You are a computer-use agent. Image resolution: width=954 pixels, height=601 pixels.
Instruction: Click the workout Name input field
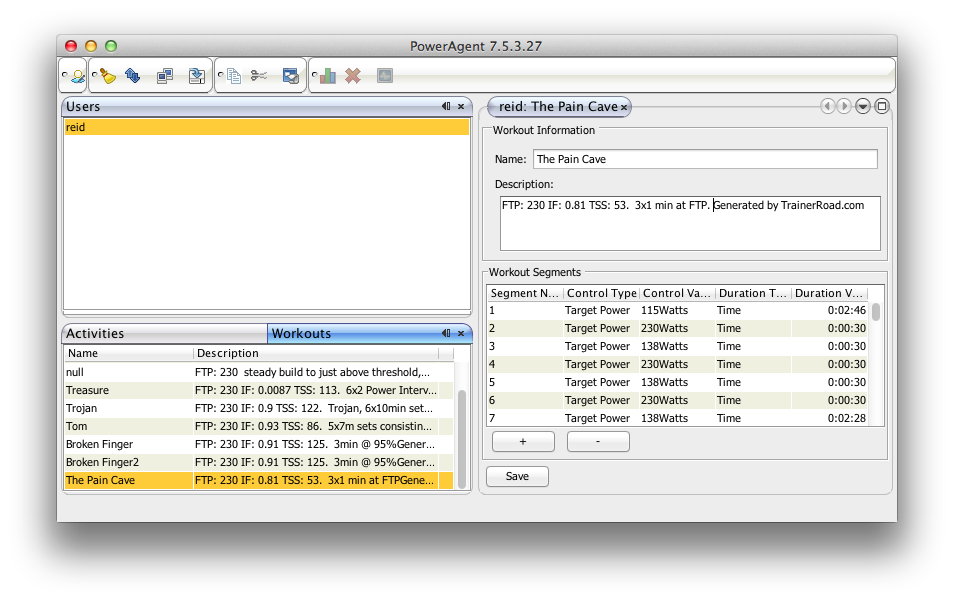coord(705,159)
